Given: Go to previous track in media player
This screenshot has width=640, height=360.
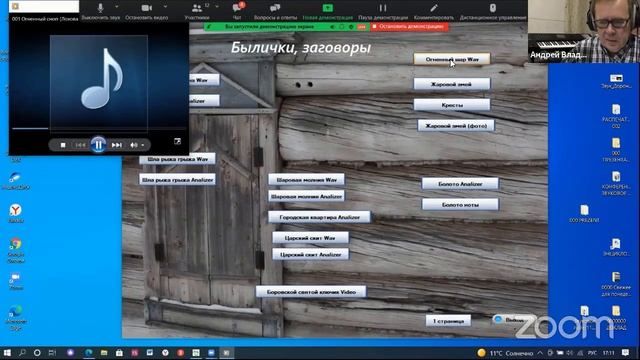Looking at the screenshot, I should (x=80, y=145).
